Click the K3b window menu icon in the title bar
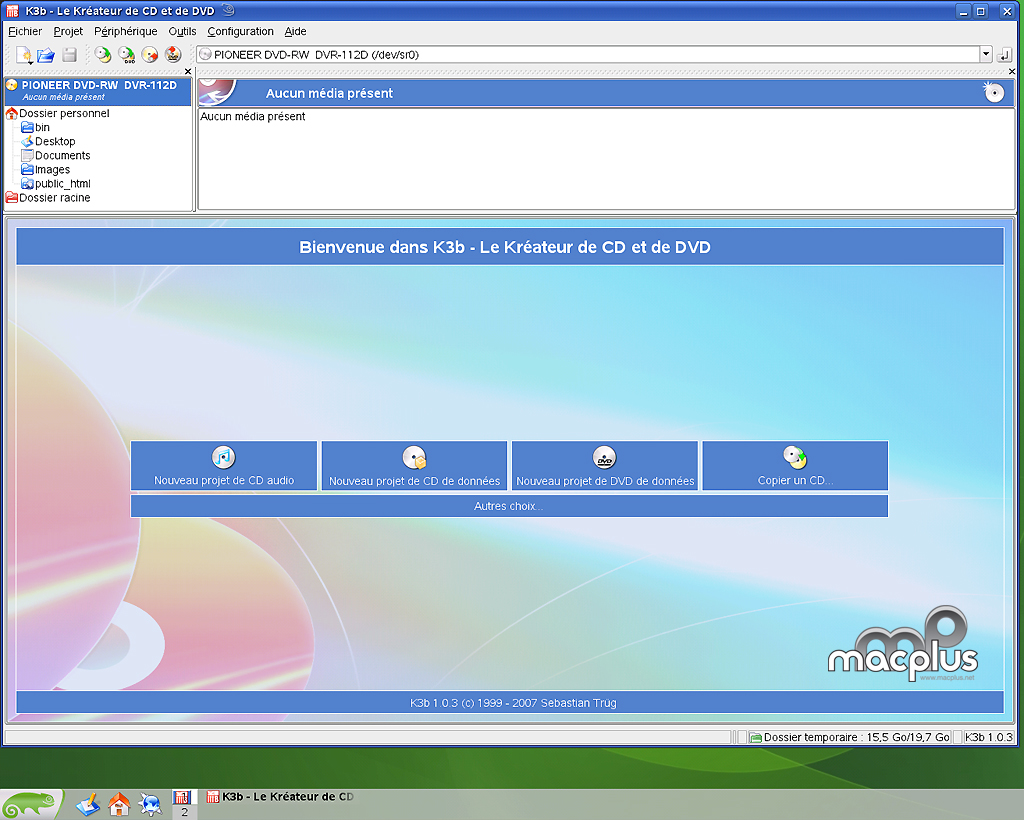This screenshot has height=820, width=1024. (x=12, y=10)
